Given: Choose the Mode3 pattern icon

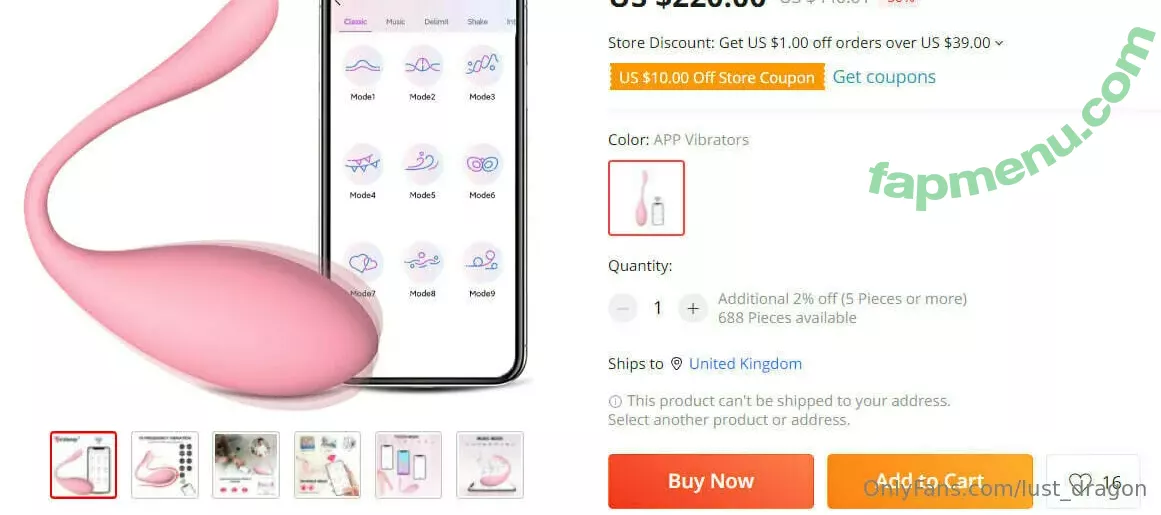Looking at the screenshot, I should point(483,67).
